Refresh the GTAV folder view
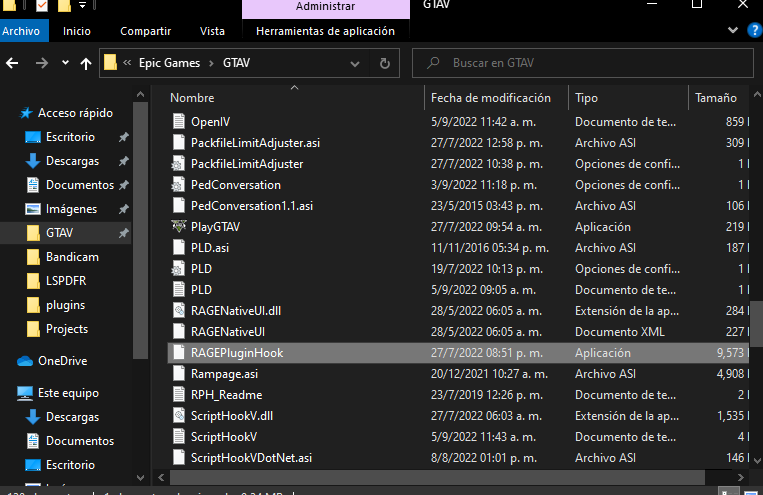 (385, 63)
